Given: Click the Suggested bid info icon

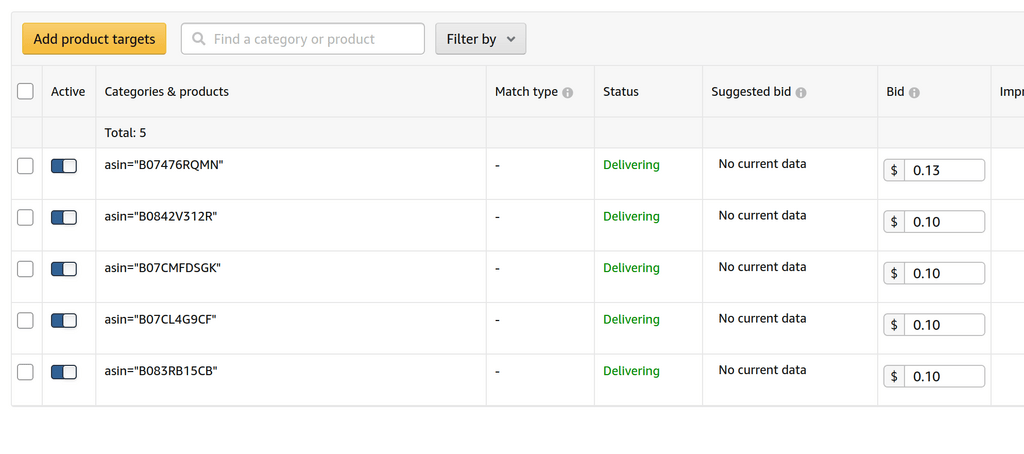Looking at the screenshot, I should click(x=801, y=93).
